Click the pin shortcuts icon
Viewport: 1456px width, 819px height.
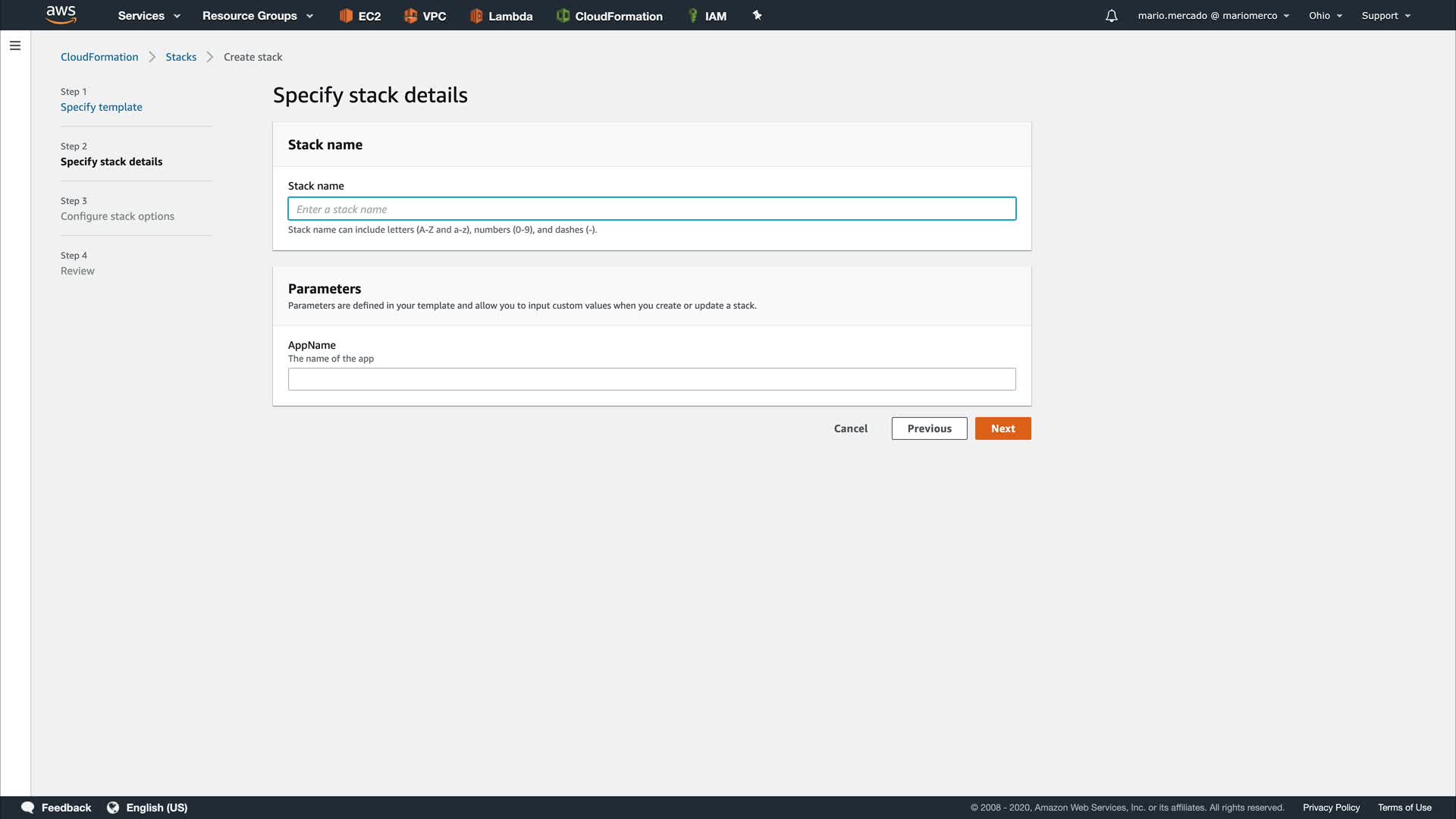point(757,15)
